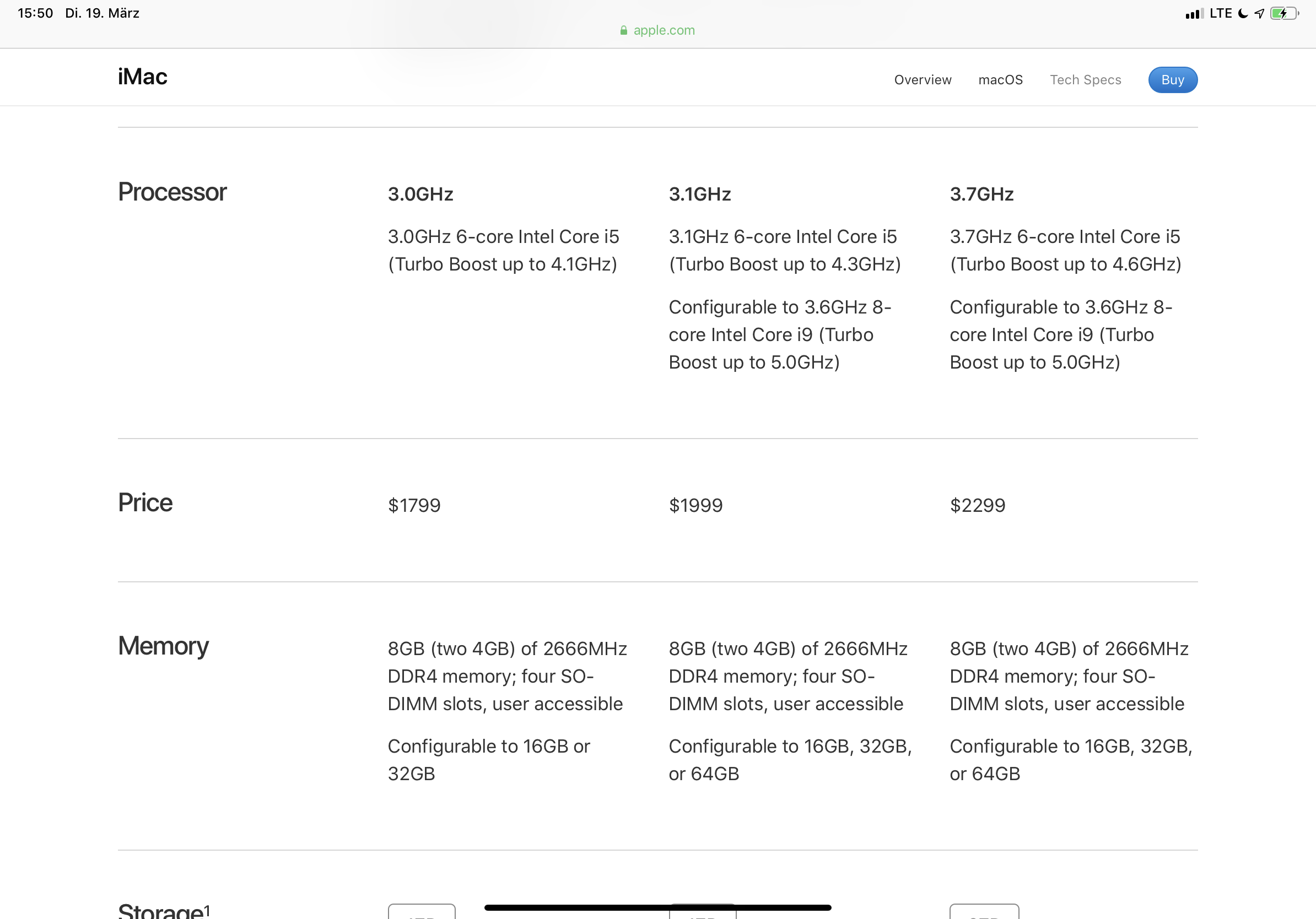Viewport: 1316px width, 919px height.
Task: Tap the battery charging indicator
Action: click(x=1285, y=14)
